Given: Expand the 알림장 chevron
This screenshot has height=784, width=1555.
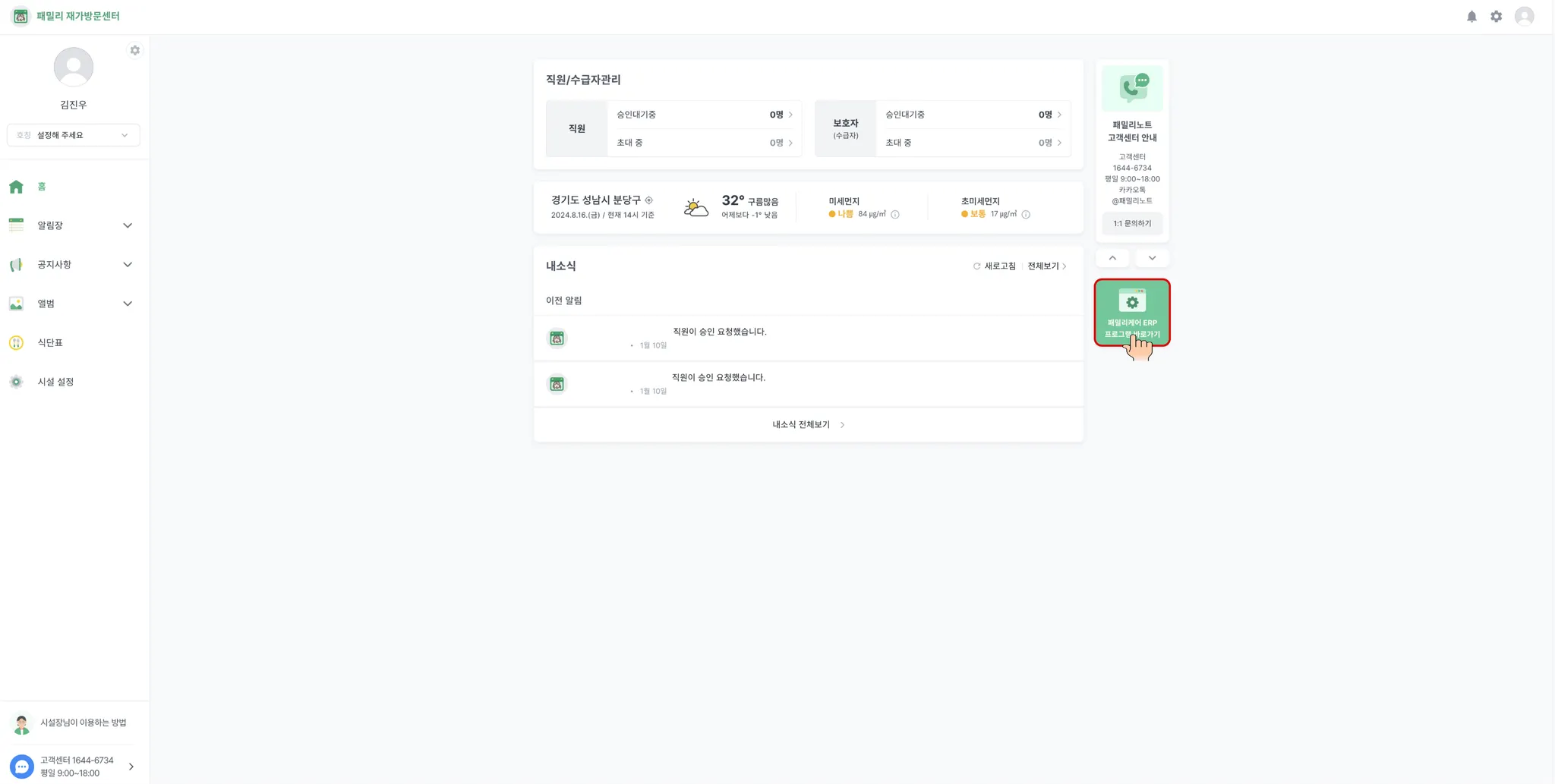Looking at the screenshot, I should tap(128, 225).
